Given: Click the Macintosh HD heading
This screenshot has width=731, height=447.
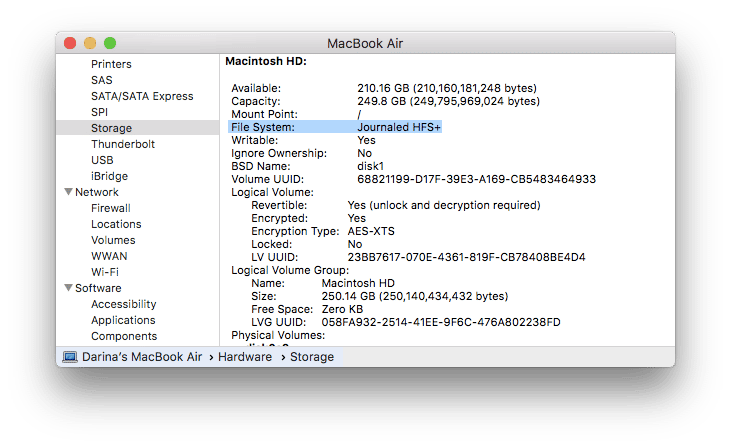Looking at the screenshot, I should point(266,61).
